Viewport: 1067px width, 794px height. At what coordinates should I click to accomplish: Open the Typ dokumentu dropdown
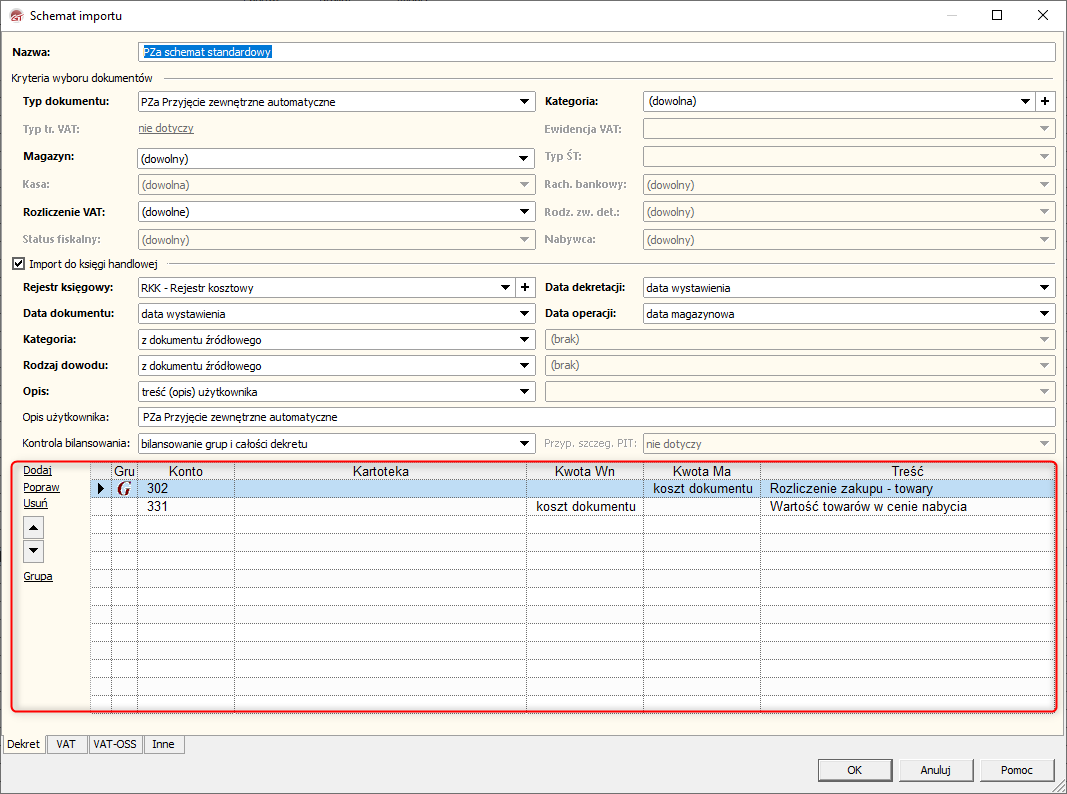click(x=524, y=102)
